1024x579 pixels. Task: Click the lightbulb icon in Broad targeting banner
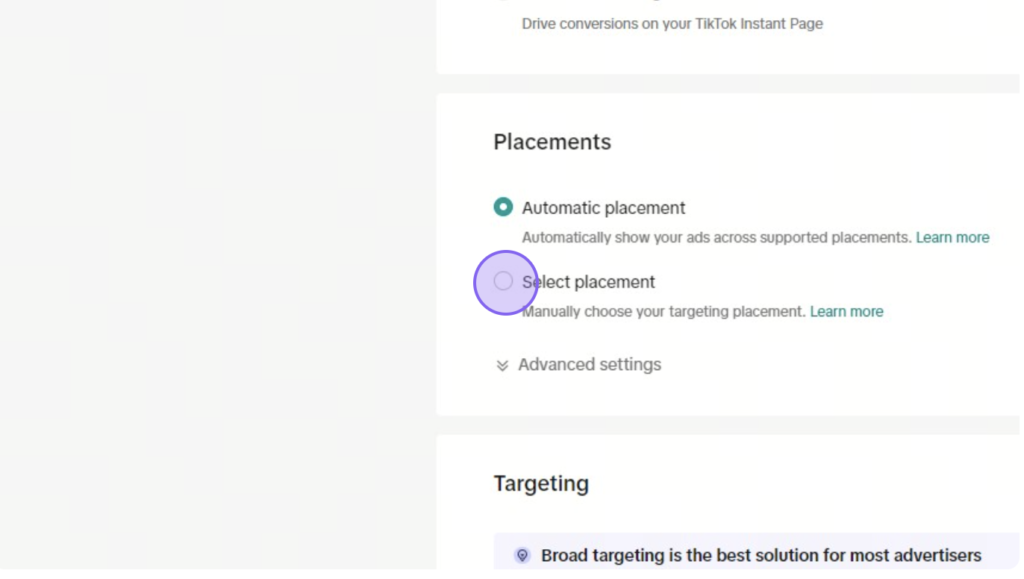(522, 556)
